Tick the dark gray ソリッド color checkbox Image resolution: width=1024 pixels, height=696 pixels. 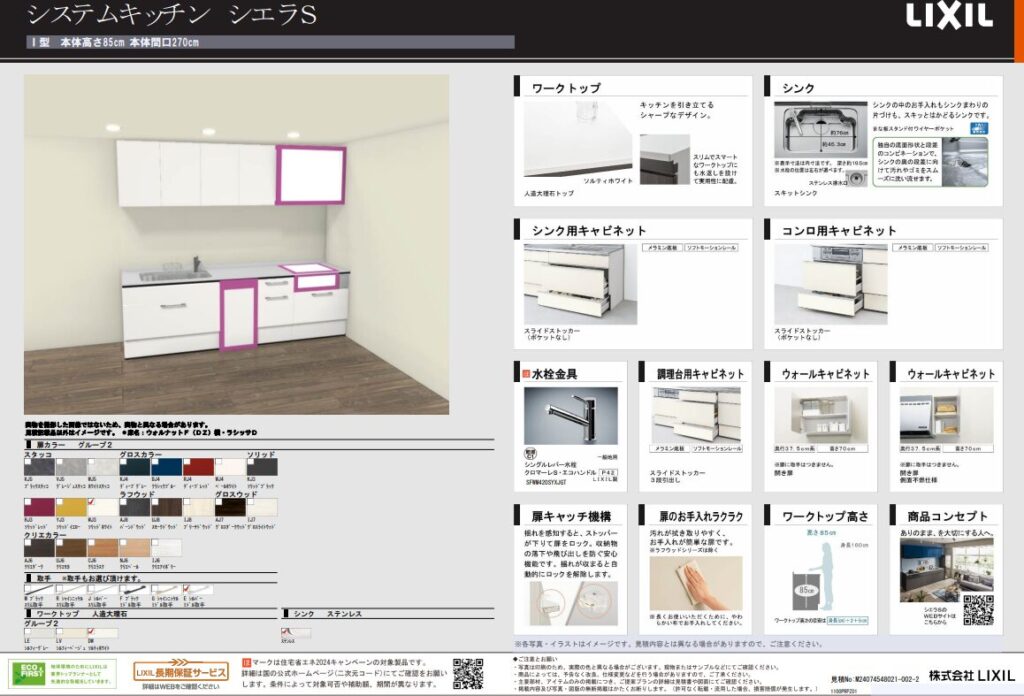coord(251,462)
